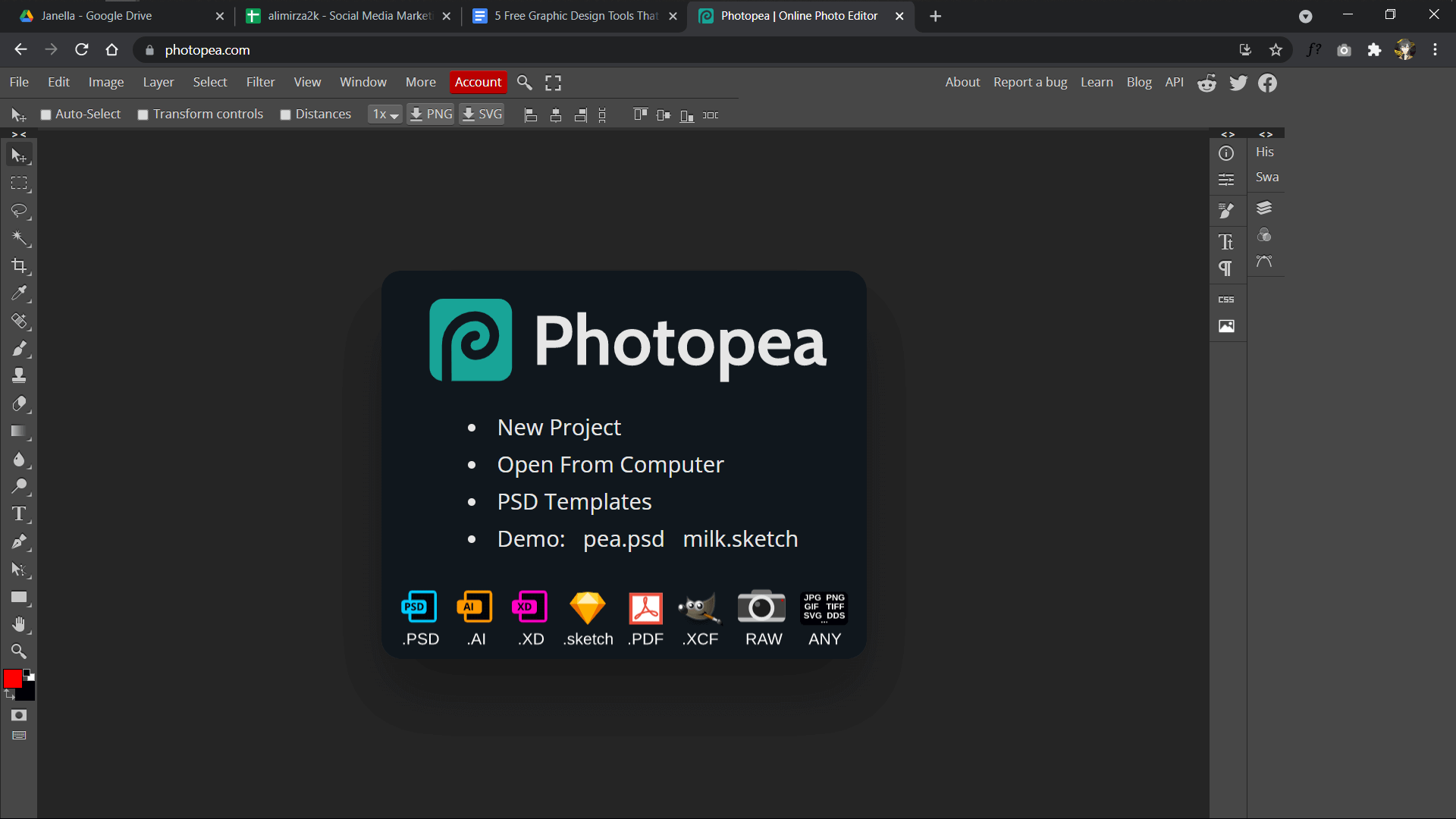Select the Dodge tool
The image size is (1456, 819).
tap(19, 486)
